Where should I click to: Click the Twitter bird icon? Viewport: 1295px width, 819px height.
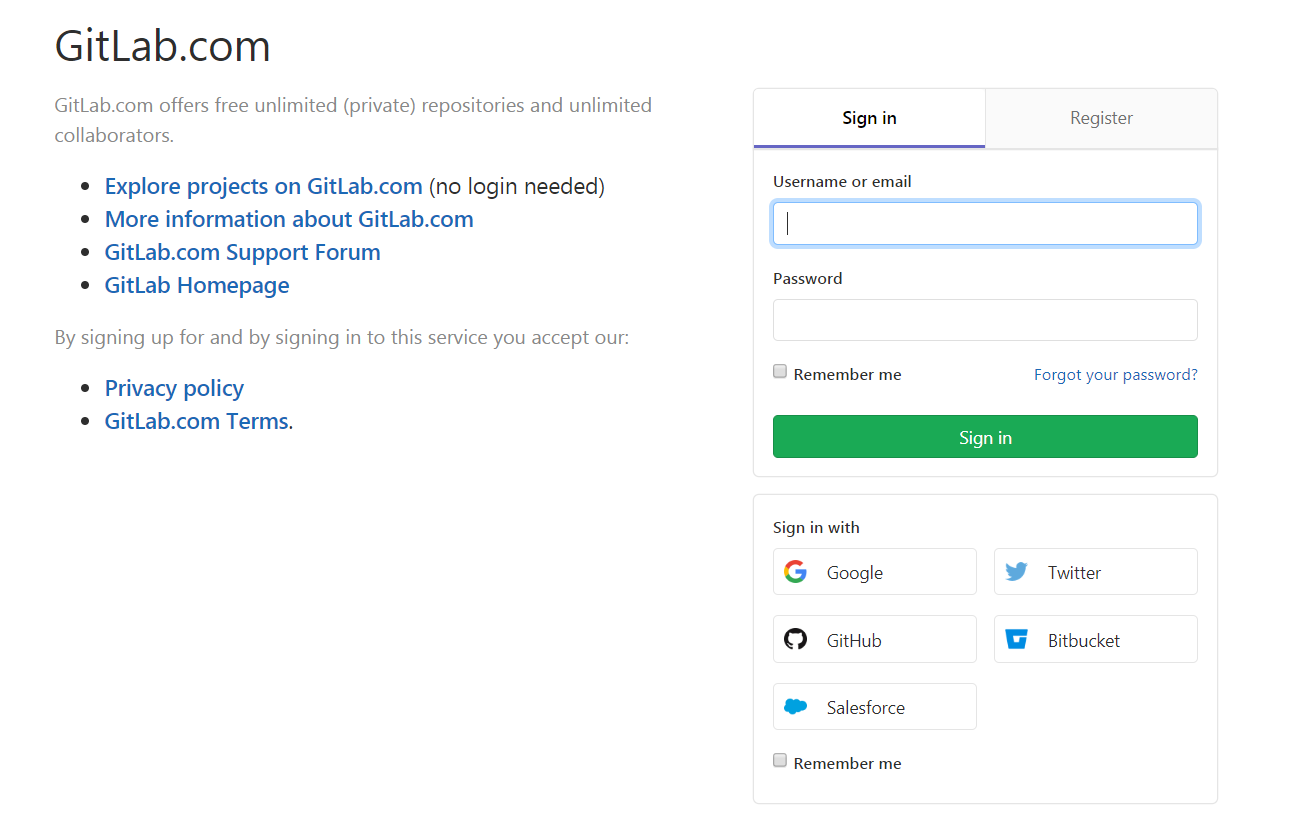tap(1016, 572)
